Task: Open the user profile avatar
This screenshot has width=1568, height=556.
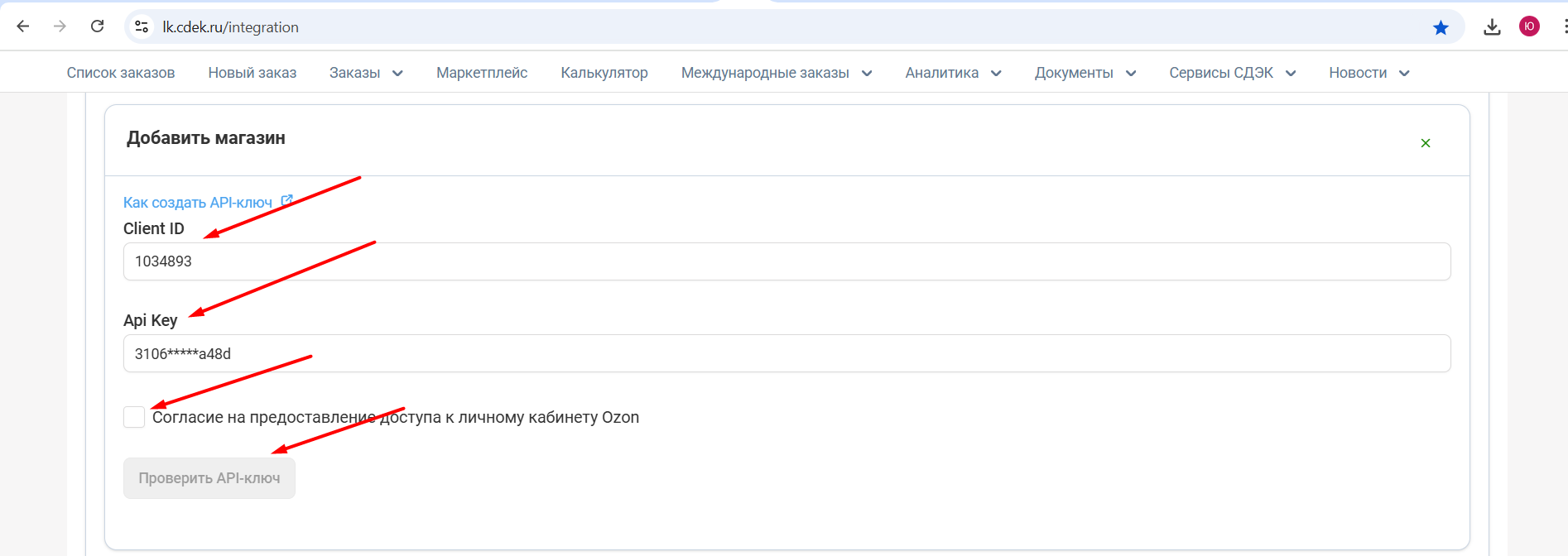Action: click(x=1529, y=26)
